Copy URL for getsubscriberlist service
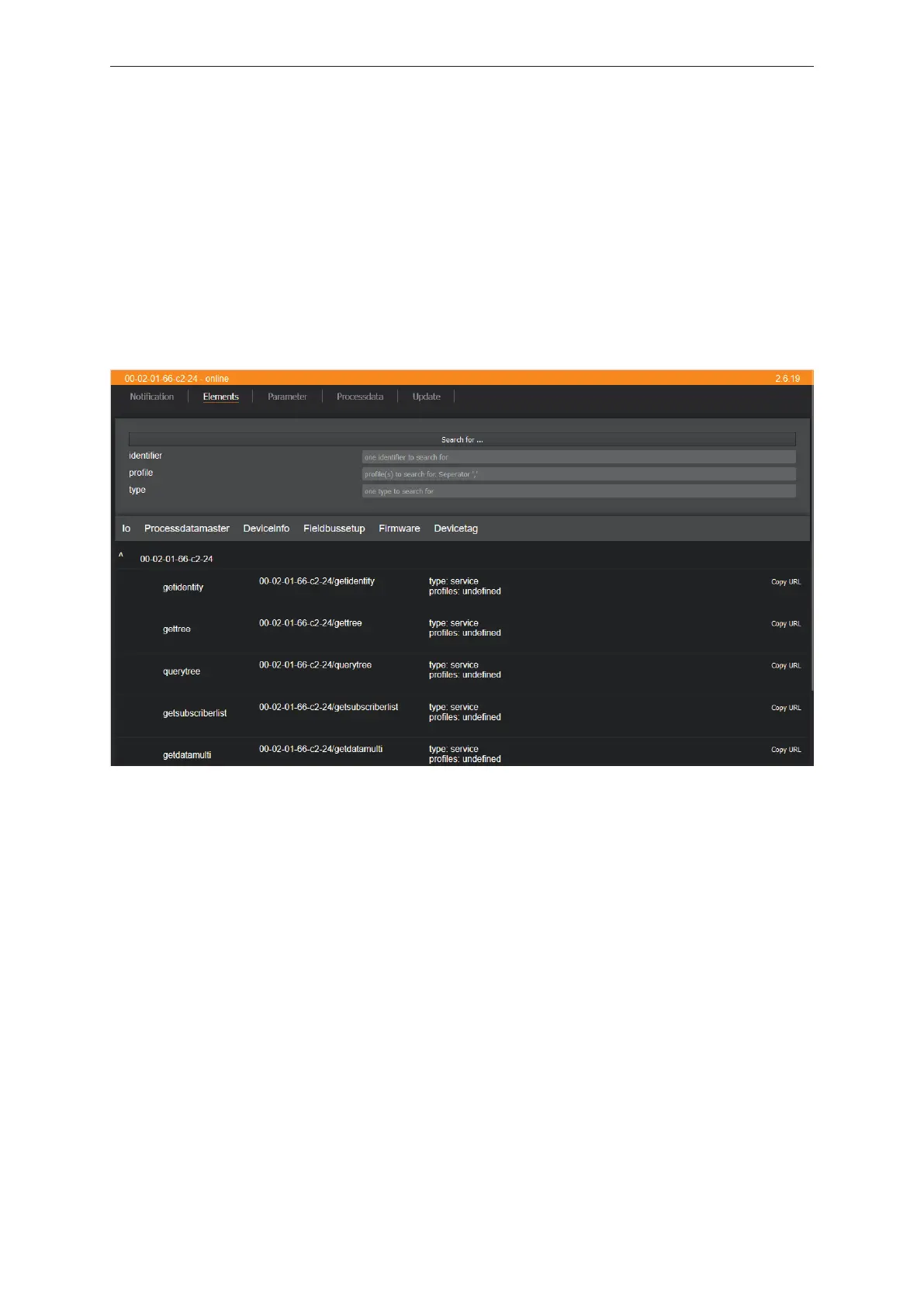Viewport: 924px width, 1307px height. 785,708
